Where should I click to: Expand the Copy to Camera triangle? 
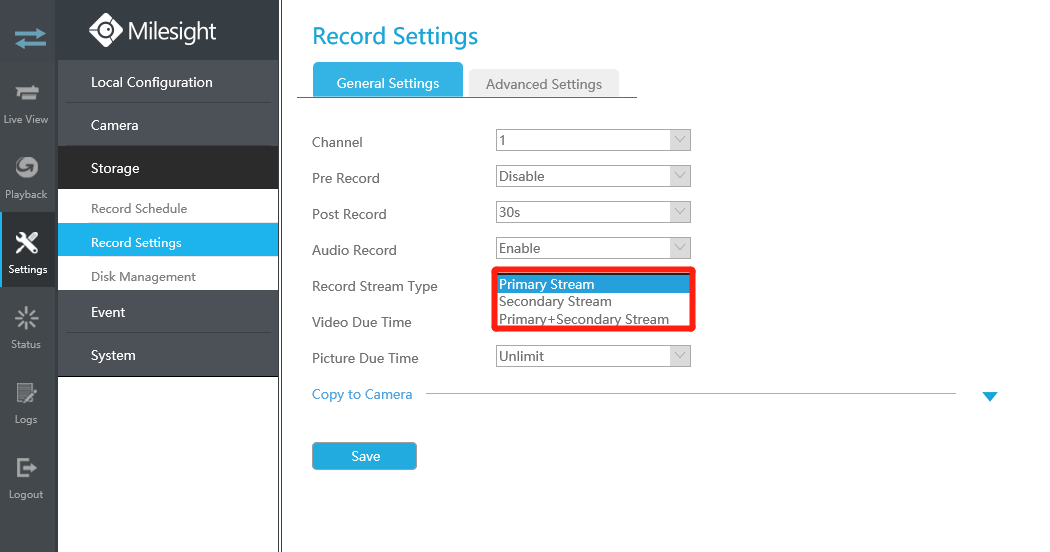(x=990, y=397)
